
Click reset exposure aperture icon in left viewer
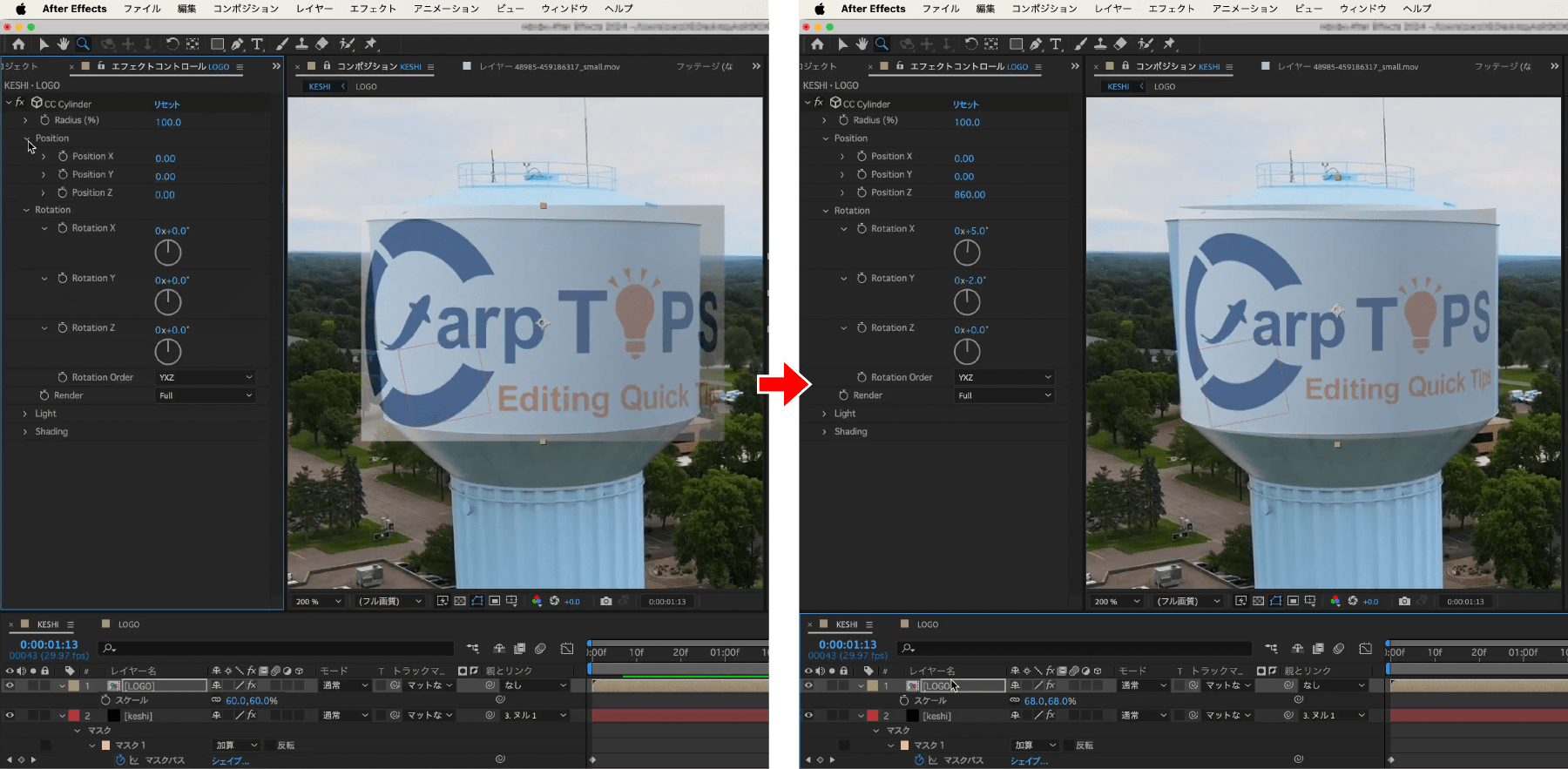(554, 601)
